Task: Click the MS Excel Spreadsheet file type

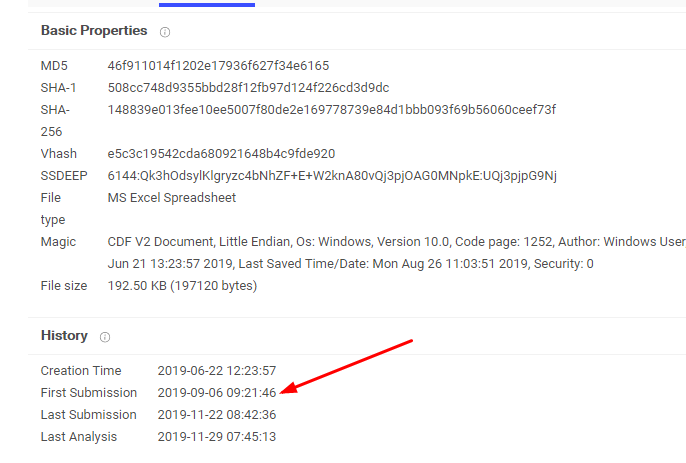Action: (x=171, y=198)
